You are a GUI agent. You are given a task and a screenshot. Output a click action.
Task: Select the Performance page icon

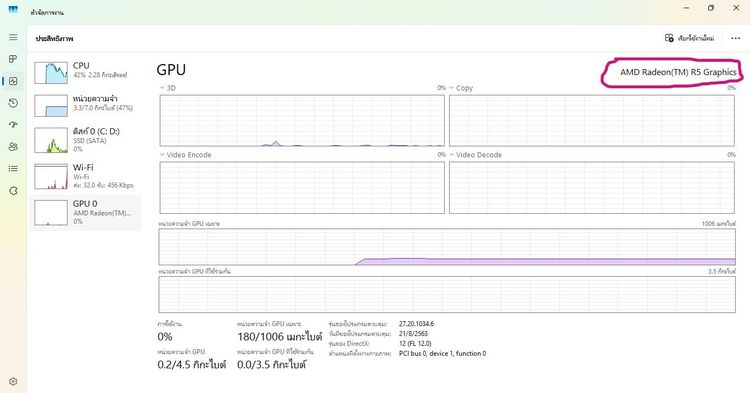[x=13, y=81]
